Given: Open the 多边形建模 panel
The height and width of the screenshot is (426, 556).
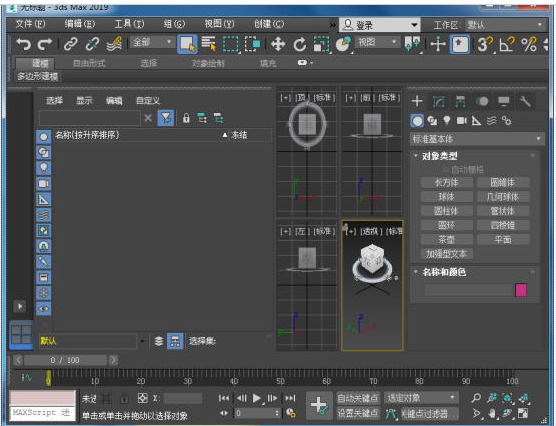Looking at the screenshot, I should [38, 76].
